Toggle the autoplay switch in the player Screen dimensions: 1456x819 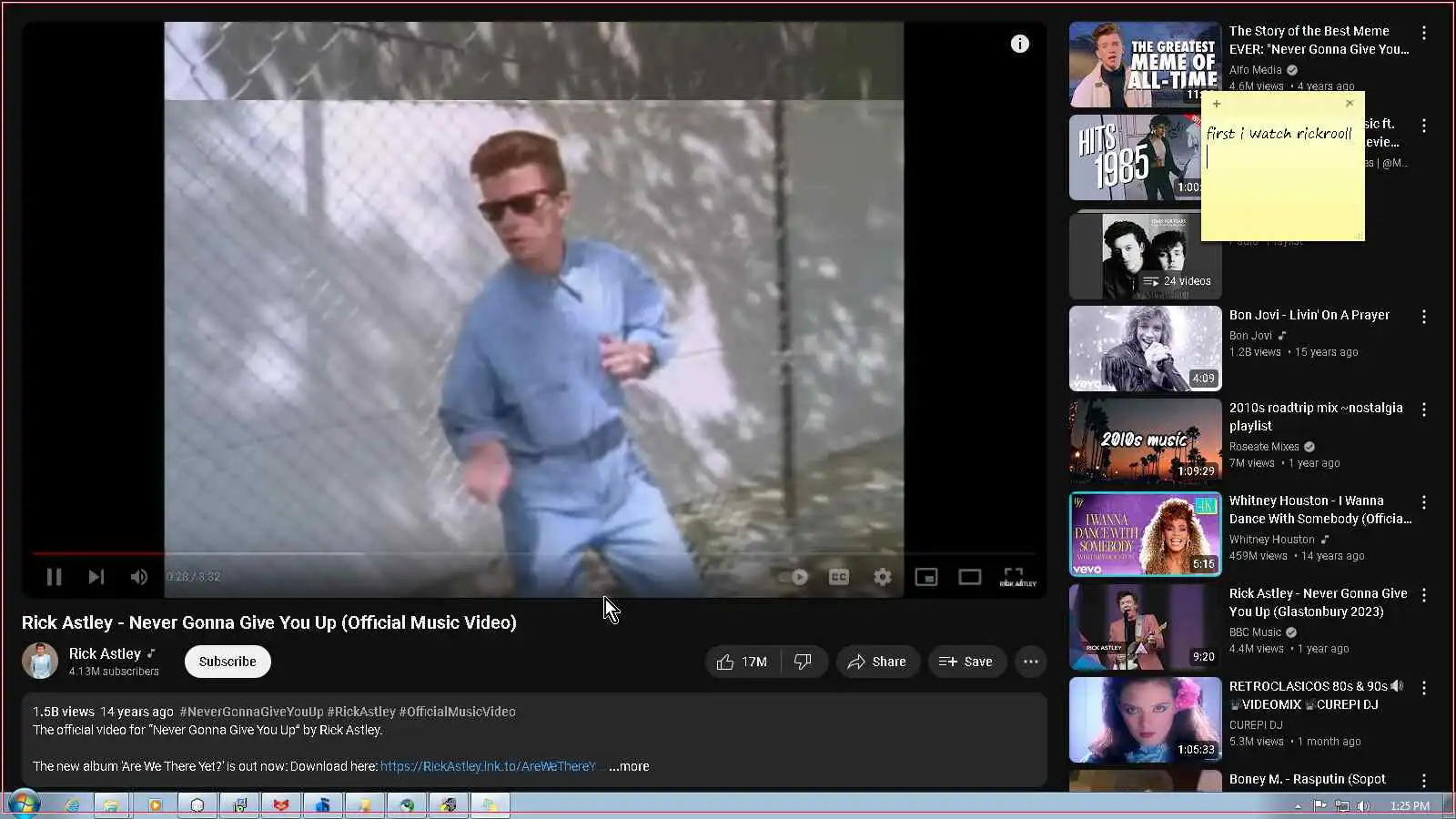pos(794,577)
